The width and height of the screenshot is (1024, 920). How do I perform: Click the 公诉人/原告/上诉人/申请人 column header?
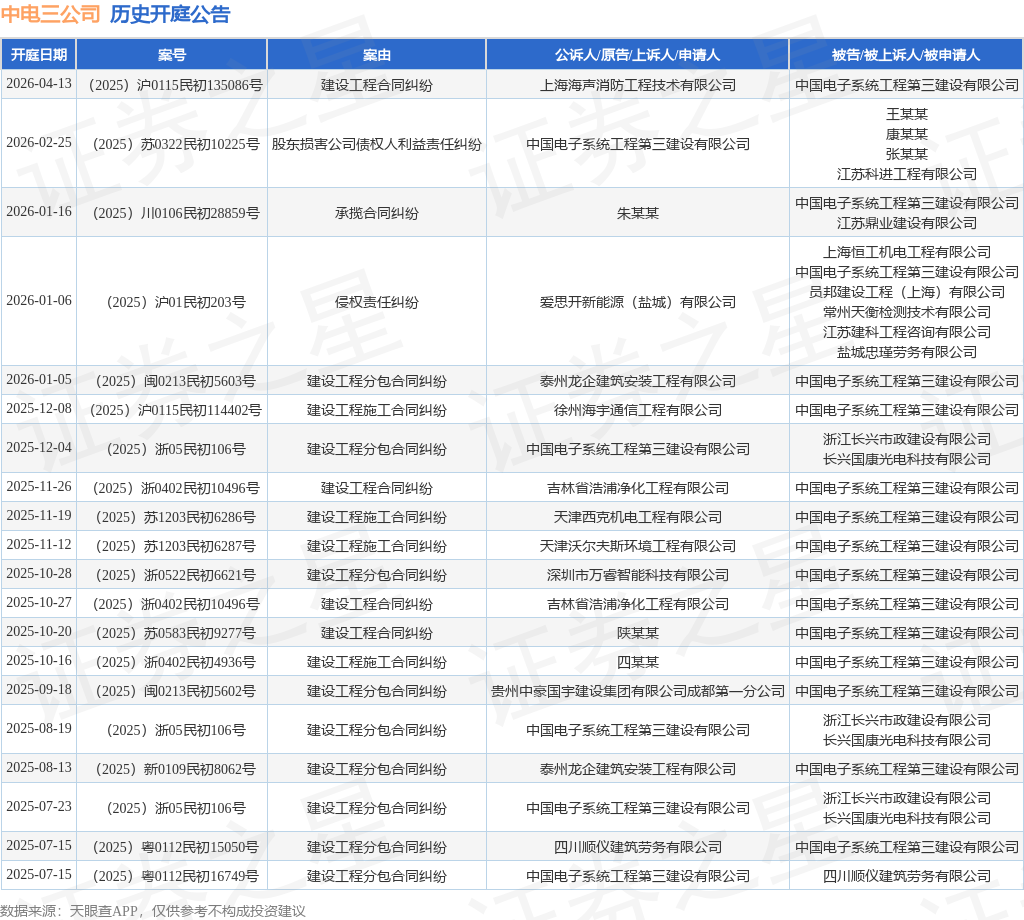(637, 55)
